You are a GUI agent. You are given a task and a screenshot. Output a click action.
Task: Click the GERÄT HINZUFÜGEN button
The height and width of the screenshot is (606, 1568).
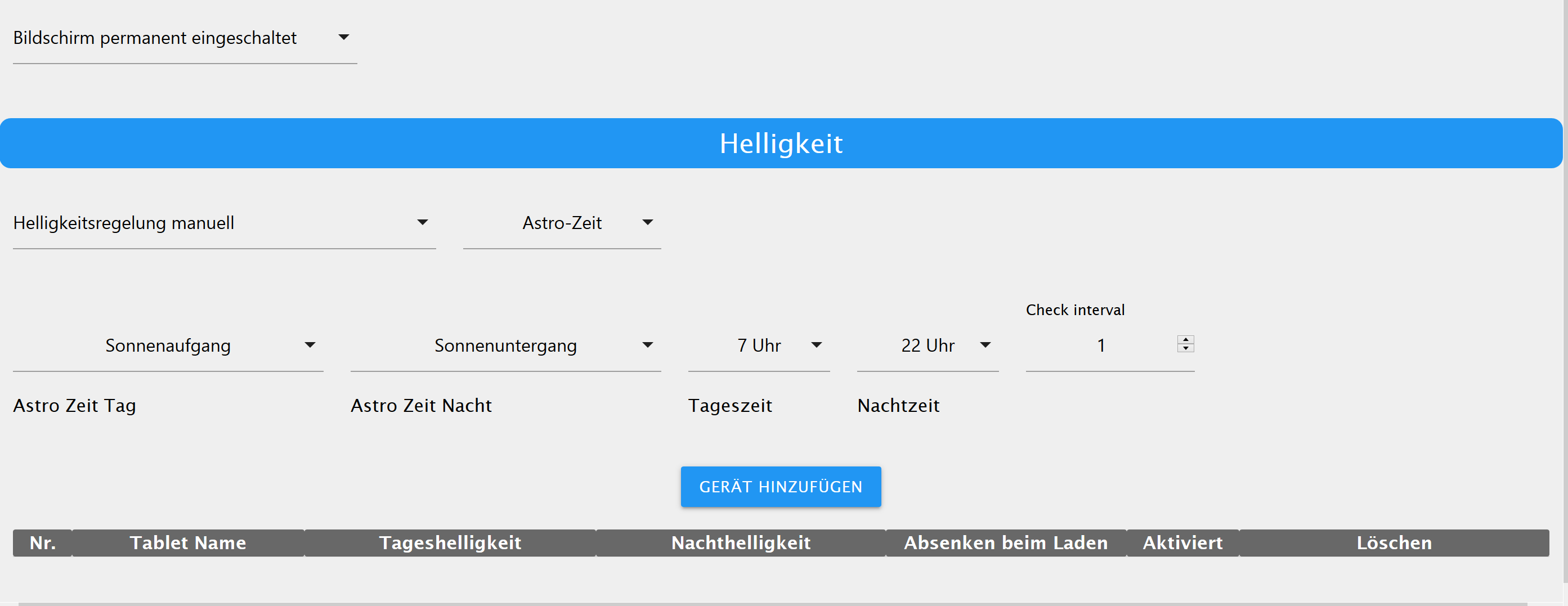781,487
